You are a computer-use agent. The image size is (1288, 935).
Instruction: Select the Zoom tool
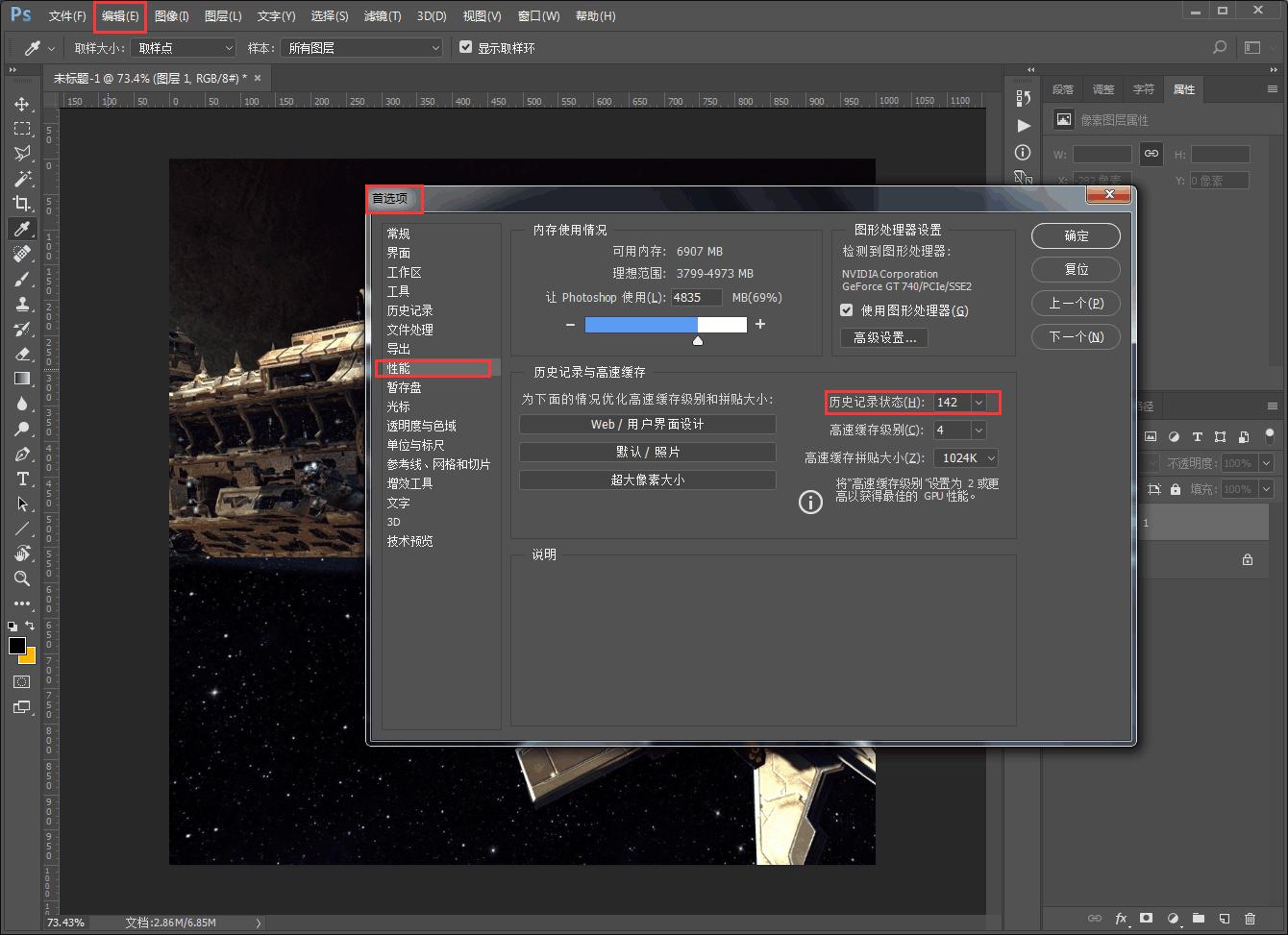[x=21, y=578]
